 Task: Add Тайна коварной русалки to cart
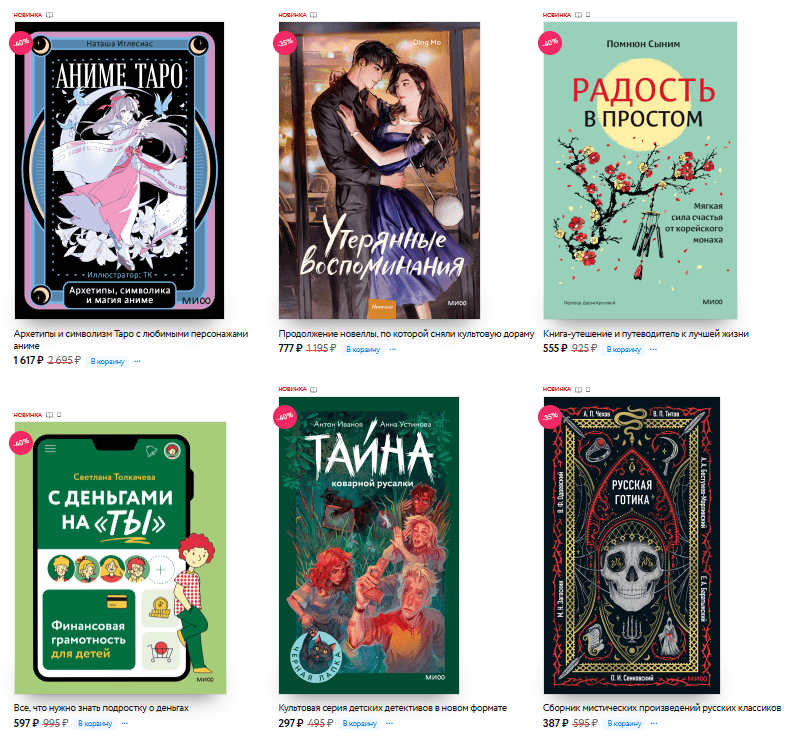(360, 723)
